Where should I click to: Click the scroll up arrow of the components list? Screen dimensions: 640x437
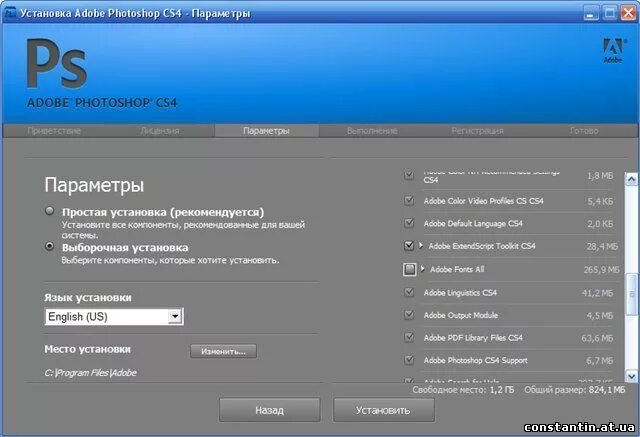tap(631, 179)
